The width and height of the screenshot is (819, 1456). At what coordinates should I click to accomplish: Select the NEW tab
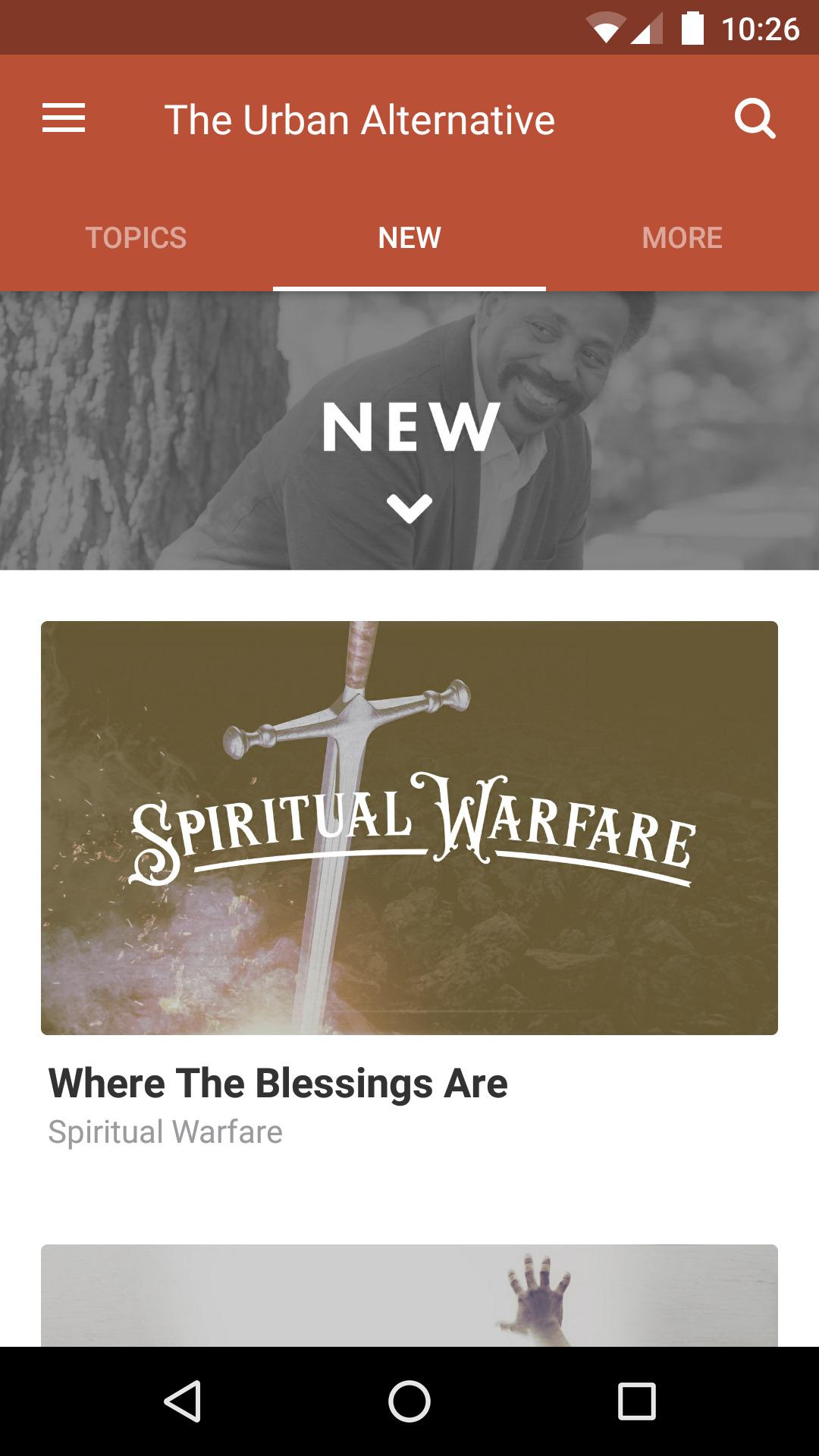pyautogui.click(x=409, y=237)
